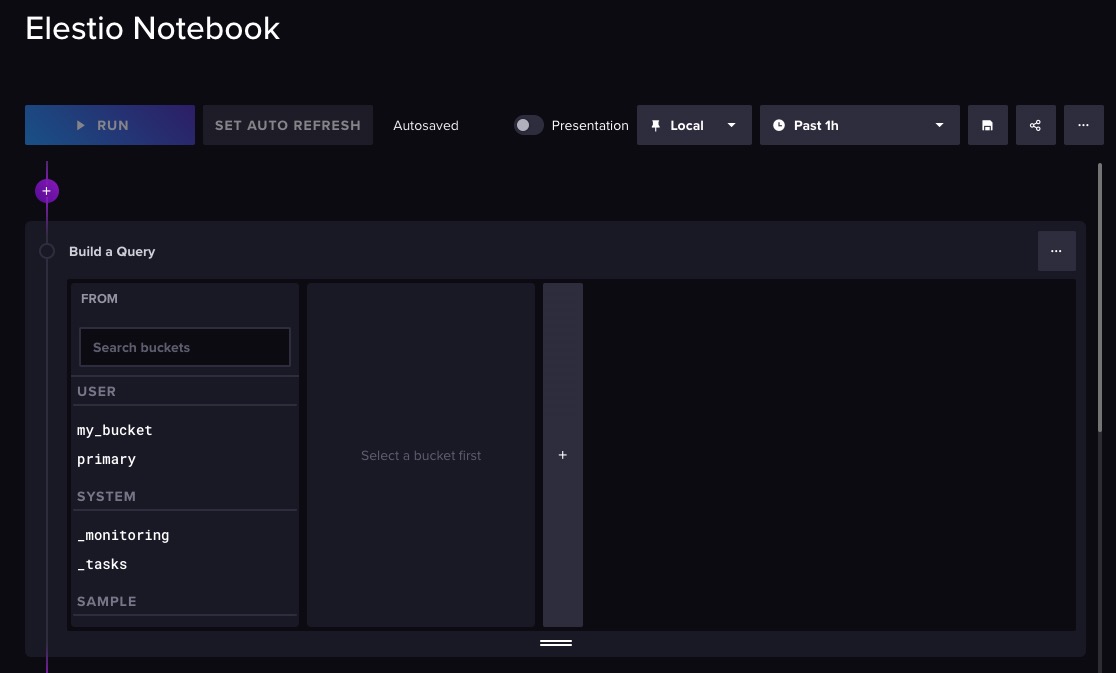Open the notebook options ellipsis icon
Screen dimensions: 1116x673
pos(1083,125)
